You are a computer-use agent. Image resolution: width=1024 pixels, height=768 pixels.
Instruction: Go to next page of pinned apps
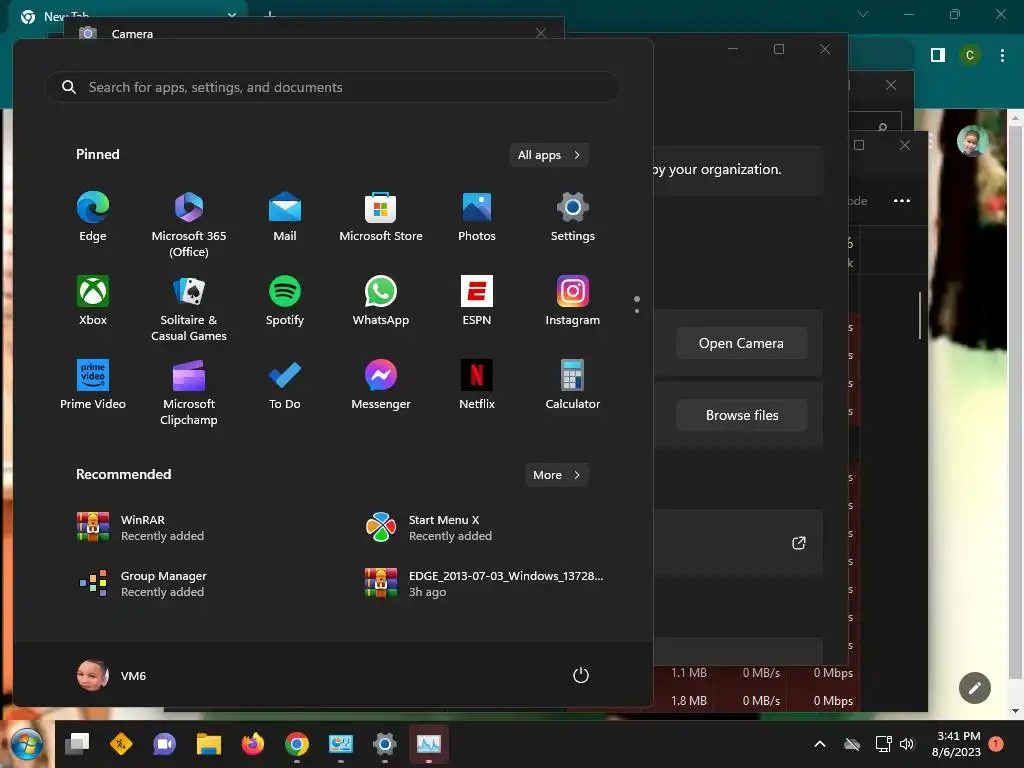click(637, 311)
